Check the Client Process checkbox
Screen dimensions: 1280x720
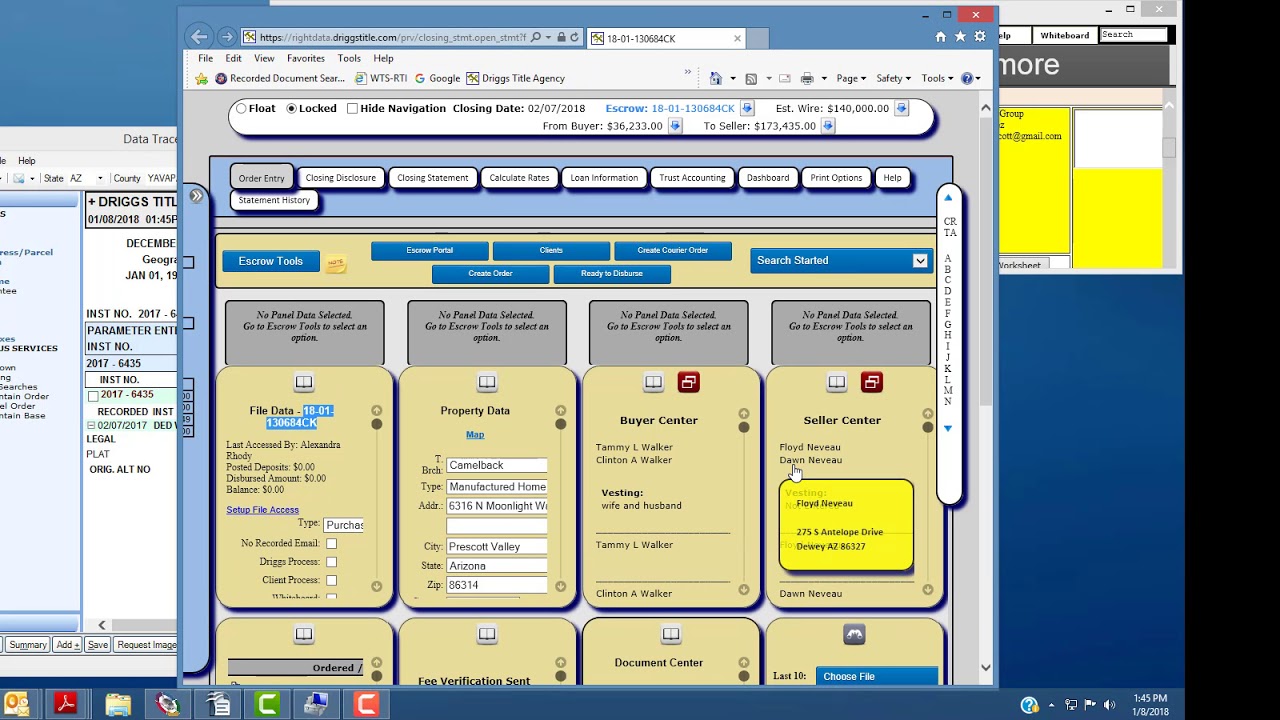[331, 580]
